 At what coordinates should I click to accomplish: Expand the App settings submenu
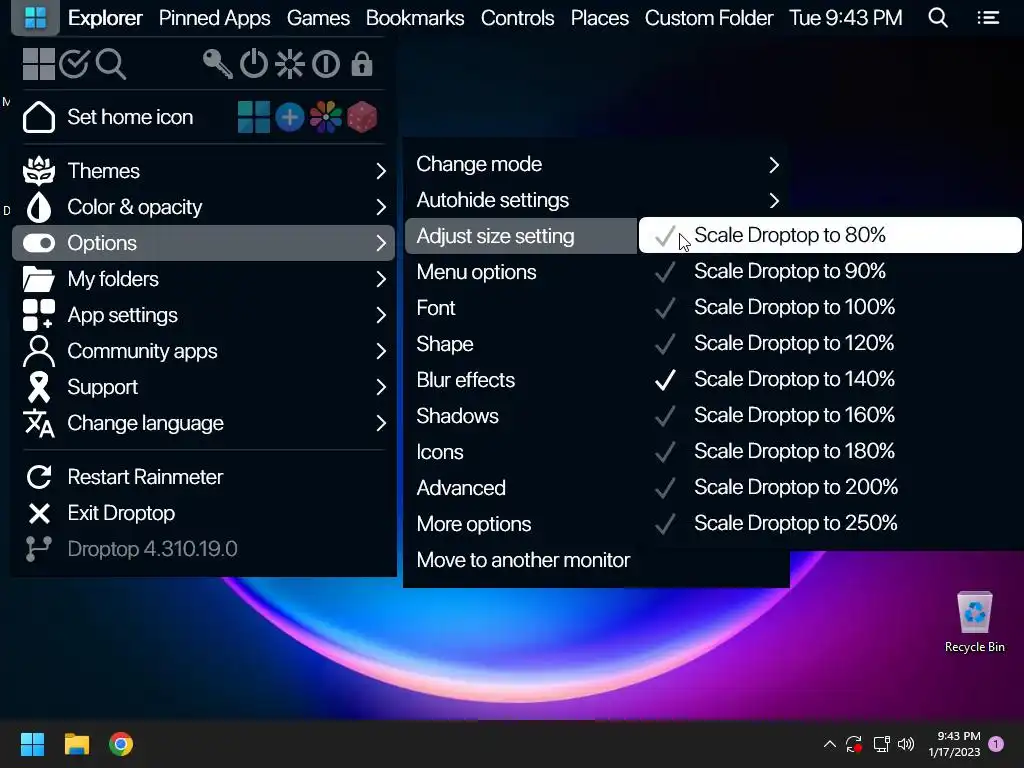point(203,315)
